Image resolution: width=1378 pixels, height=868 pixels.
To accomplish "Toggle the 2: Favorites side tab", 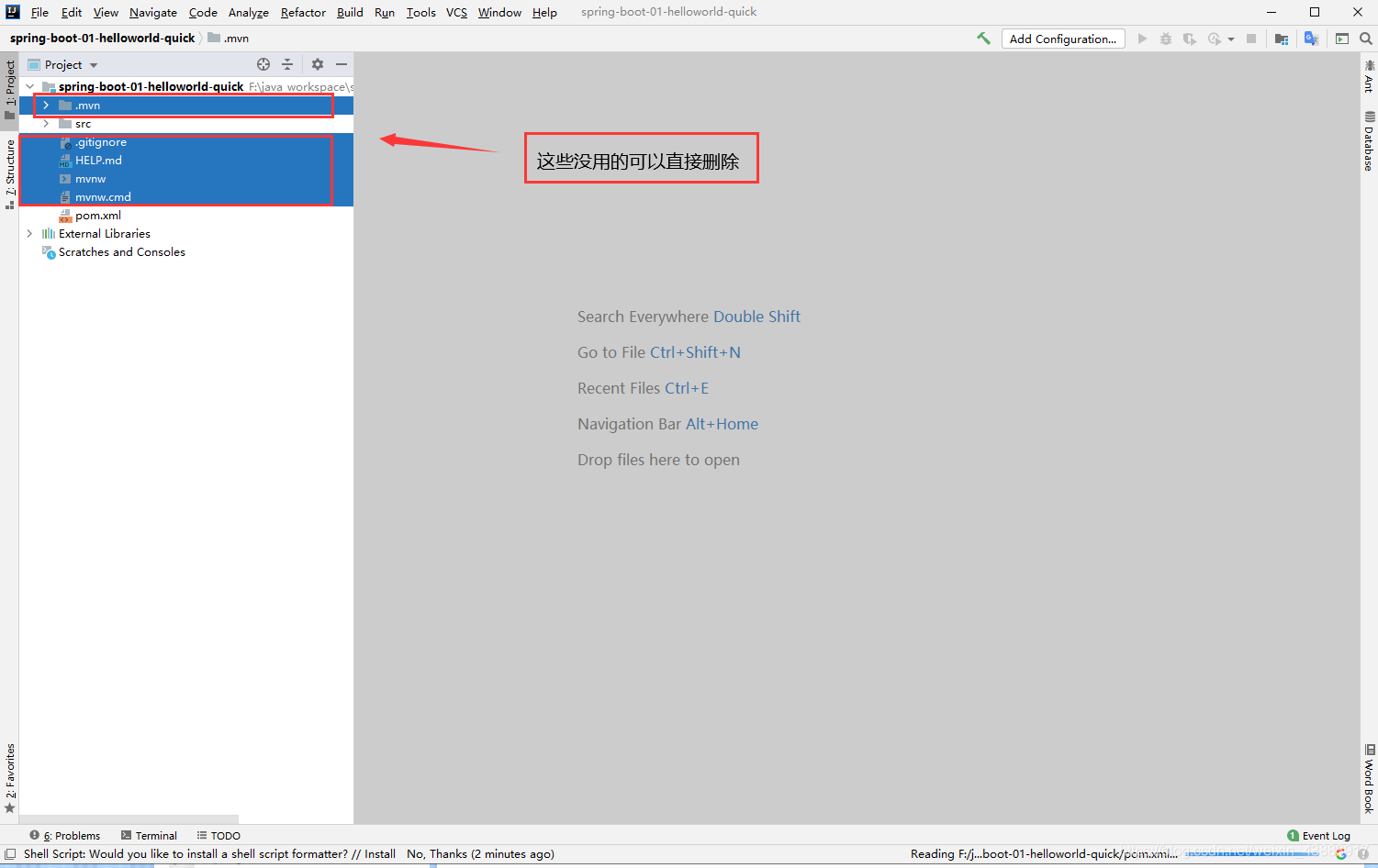I will click(10, 778).
